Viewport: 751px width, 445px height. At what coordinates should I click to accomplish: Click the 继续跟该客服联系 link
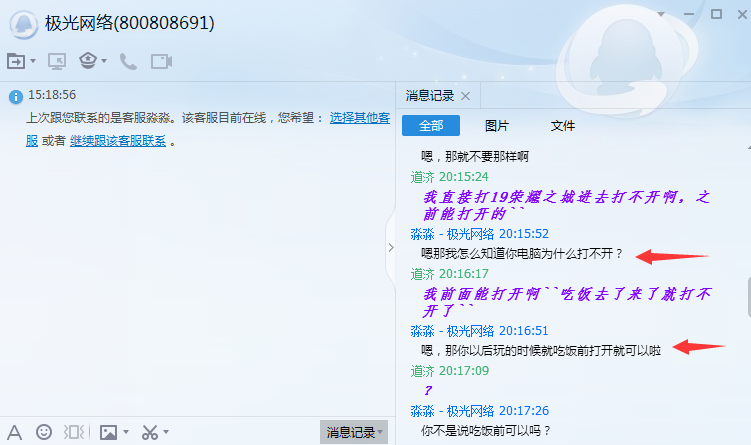(117, 141)
